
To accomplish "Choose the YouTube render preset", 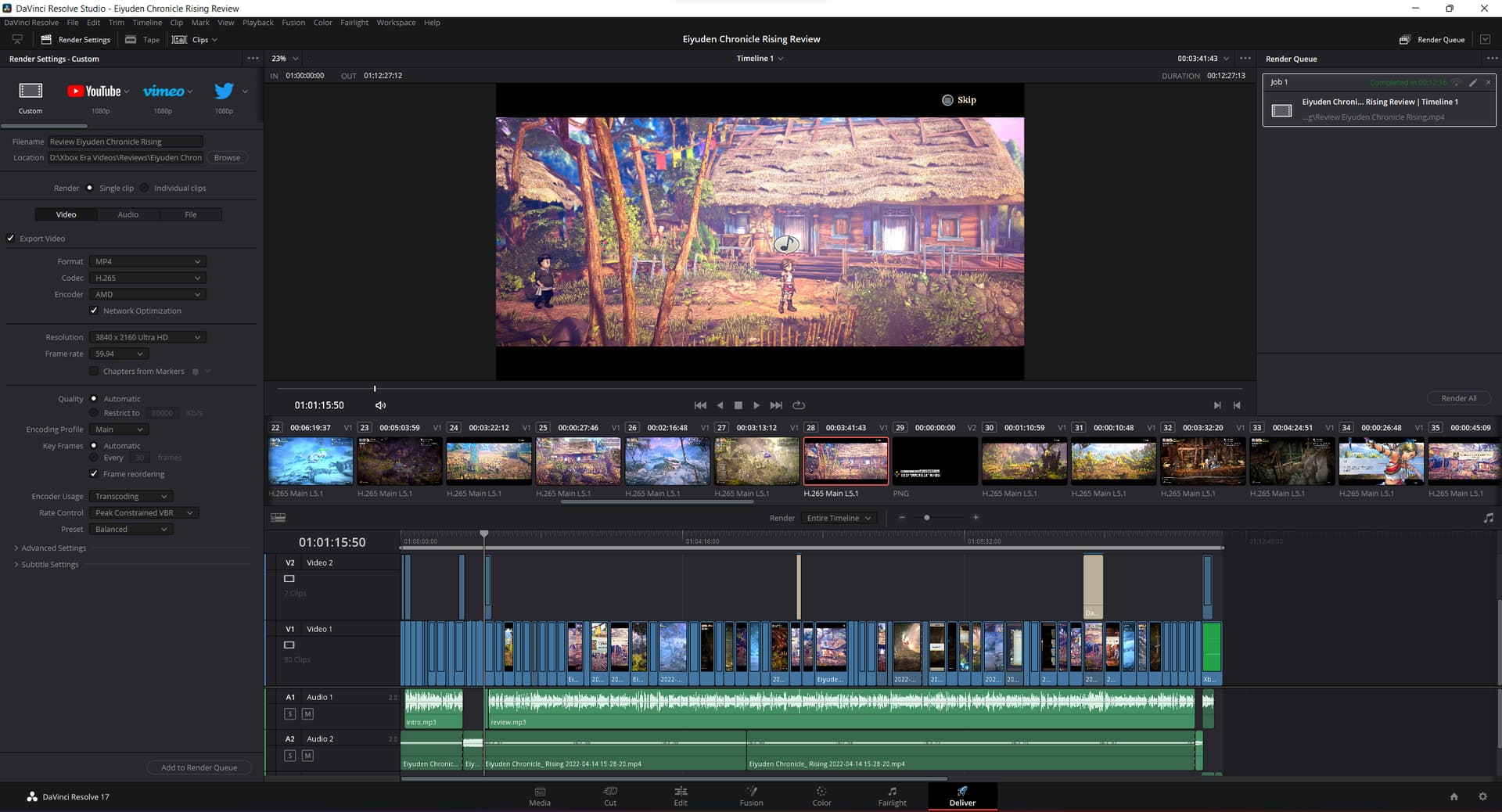I will [94, 92].
